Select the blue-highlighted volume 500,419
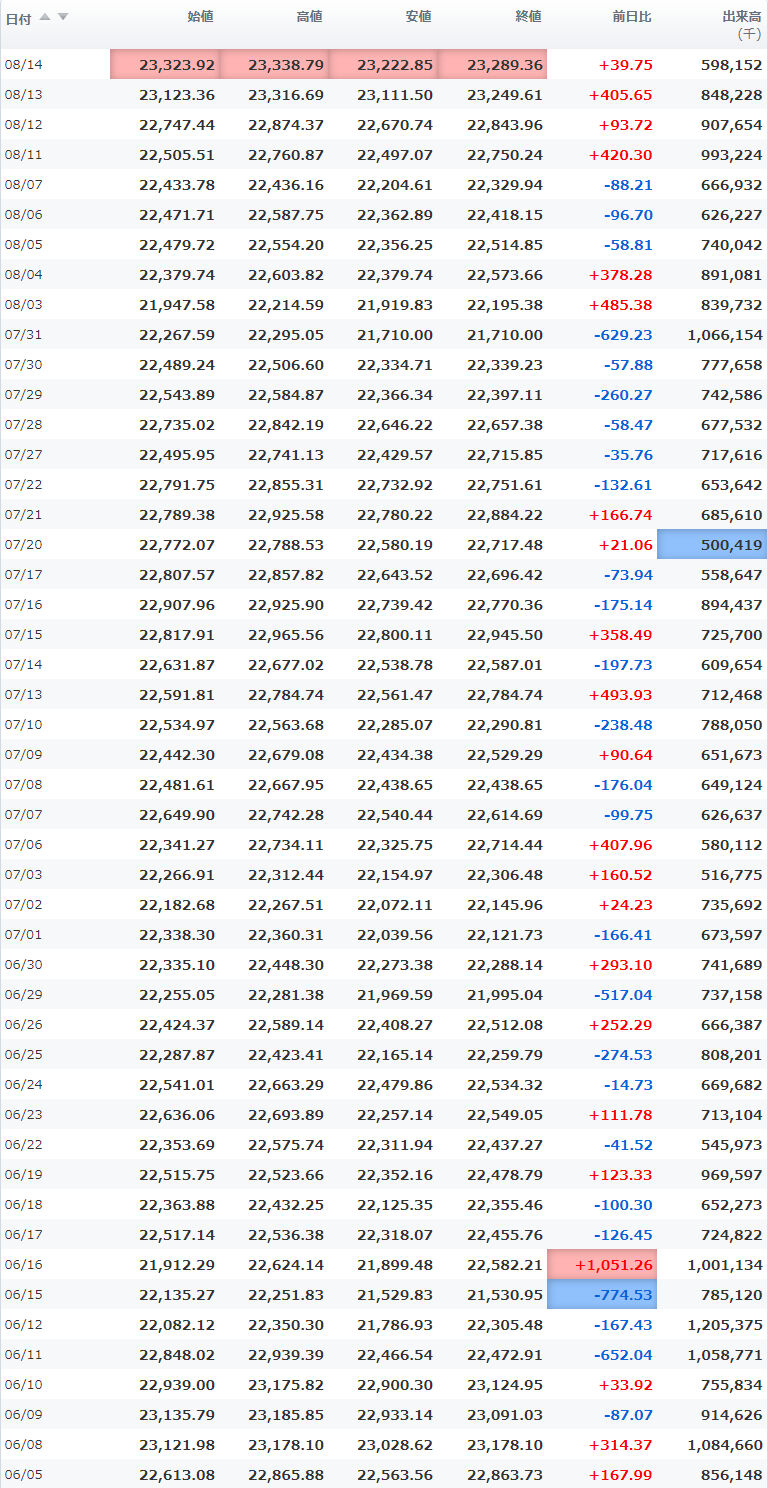Screen dimensions: 768x1488 coord(712,544)
